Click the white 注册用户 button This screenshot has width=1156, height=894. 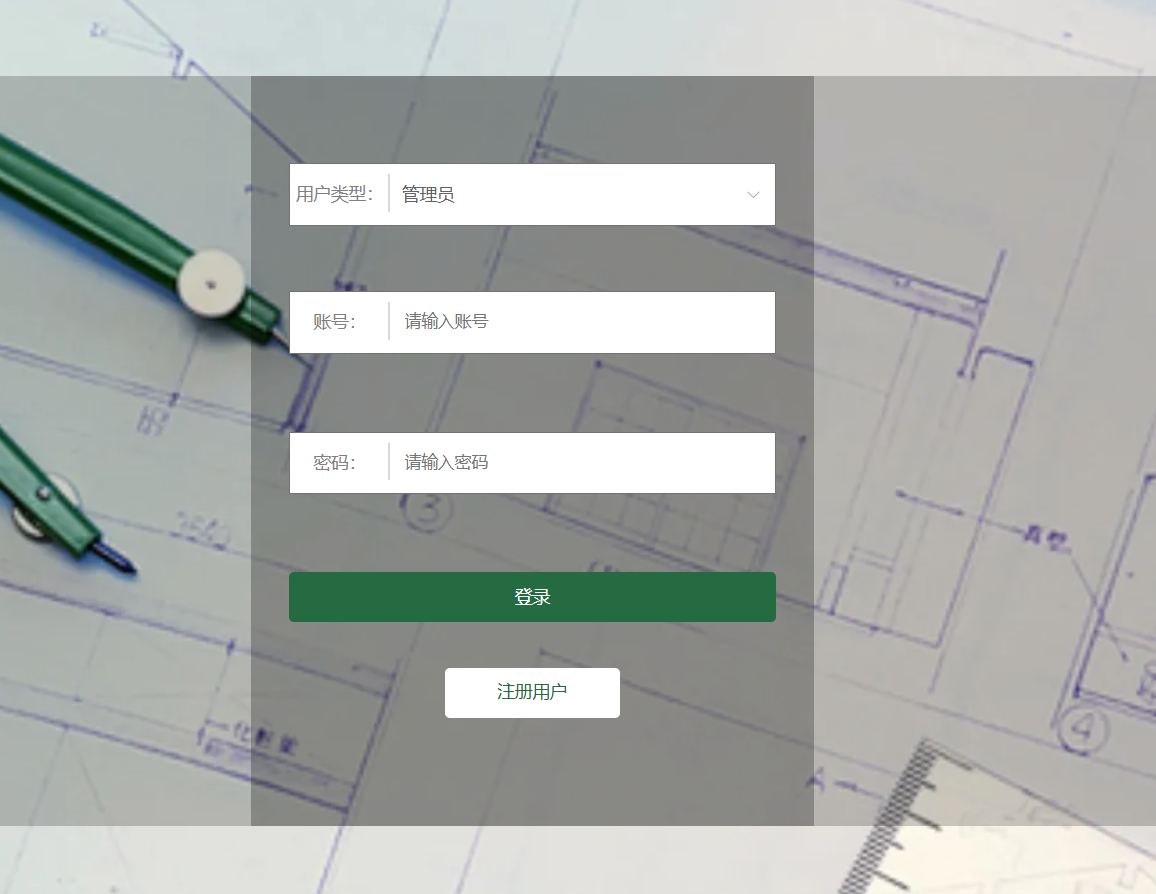[532, 692]
